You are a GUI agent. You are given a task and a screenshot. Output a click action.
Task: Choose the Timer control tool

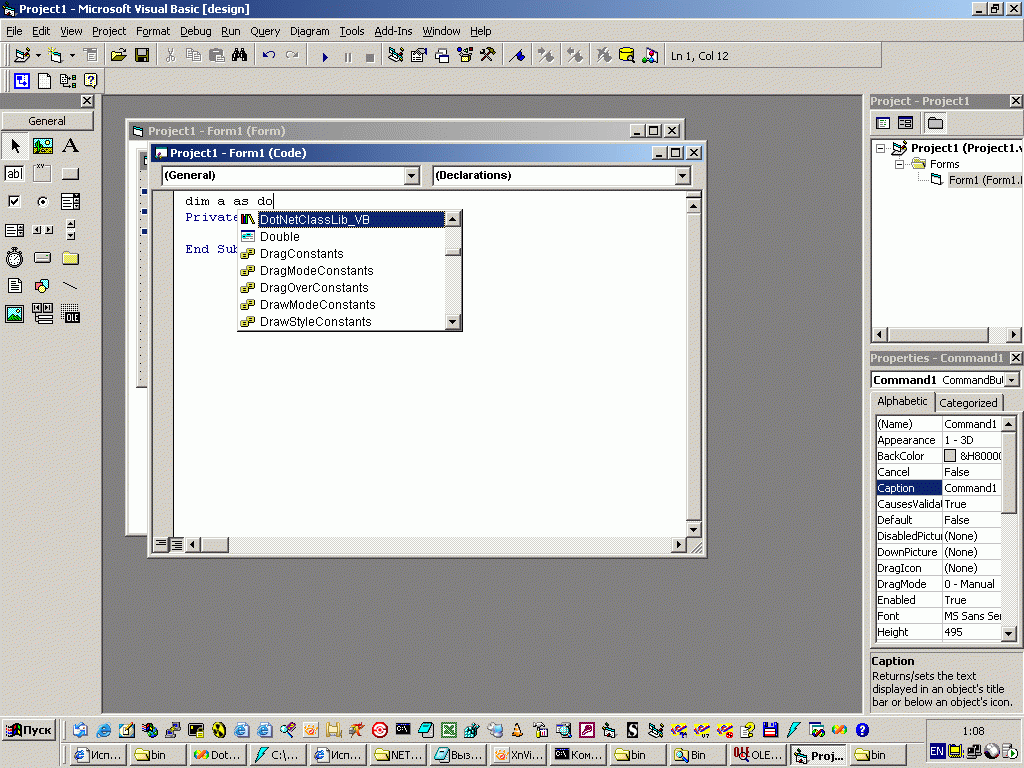(14, 258)
